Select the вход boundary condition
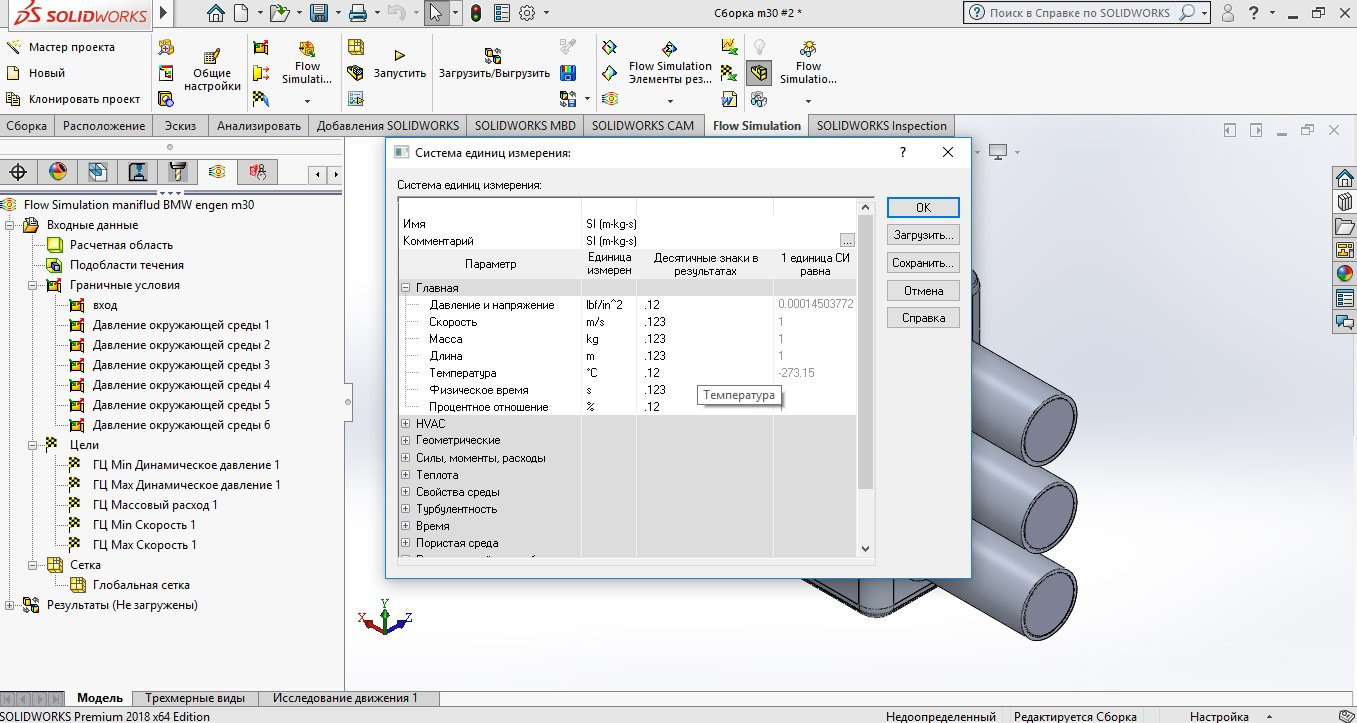 point(105,305)
